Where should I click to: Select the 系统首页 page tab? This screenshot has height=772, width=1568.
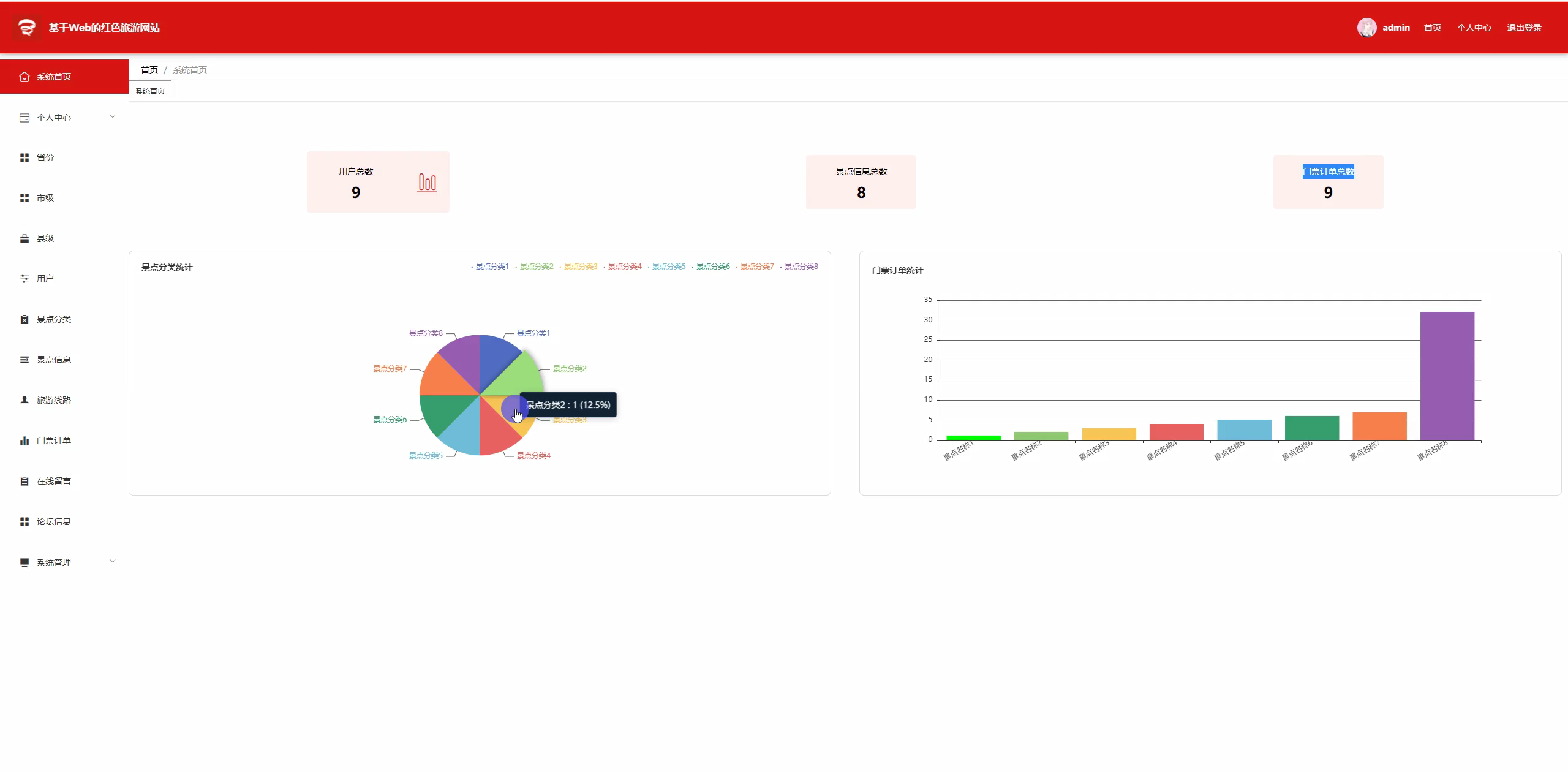click(x=150, y=91)
